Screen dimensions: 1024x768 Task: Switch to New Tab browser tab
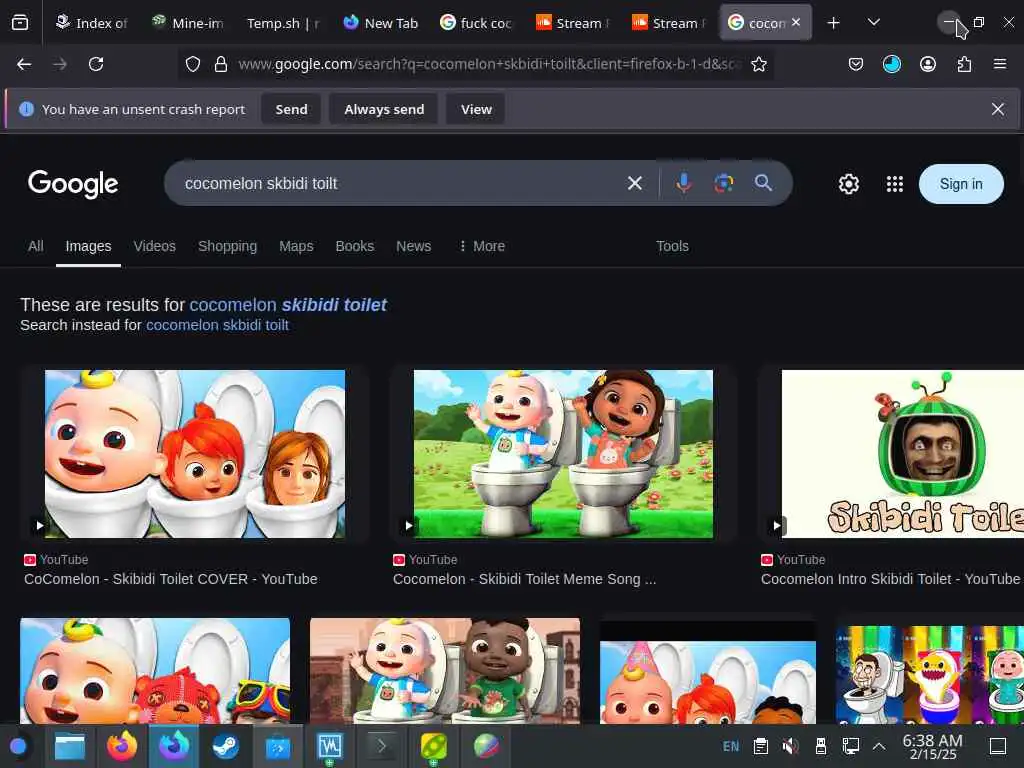[x=380, y=23]
